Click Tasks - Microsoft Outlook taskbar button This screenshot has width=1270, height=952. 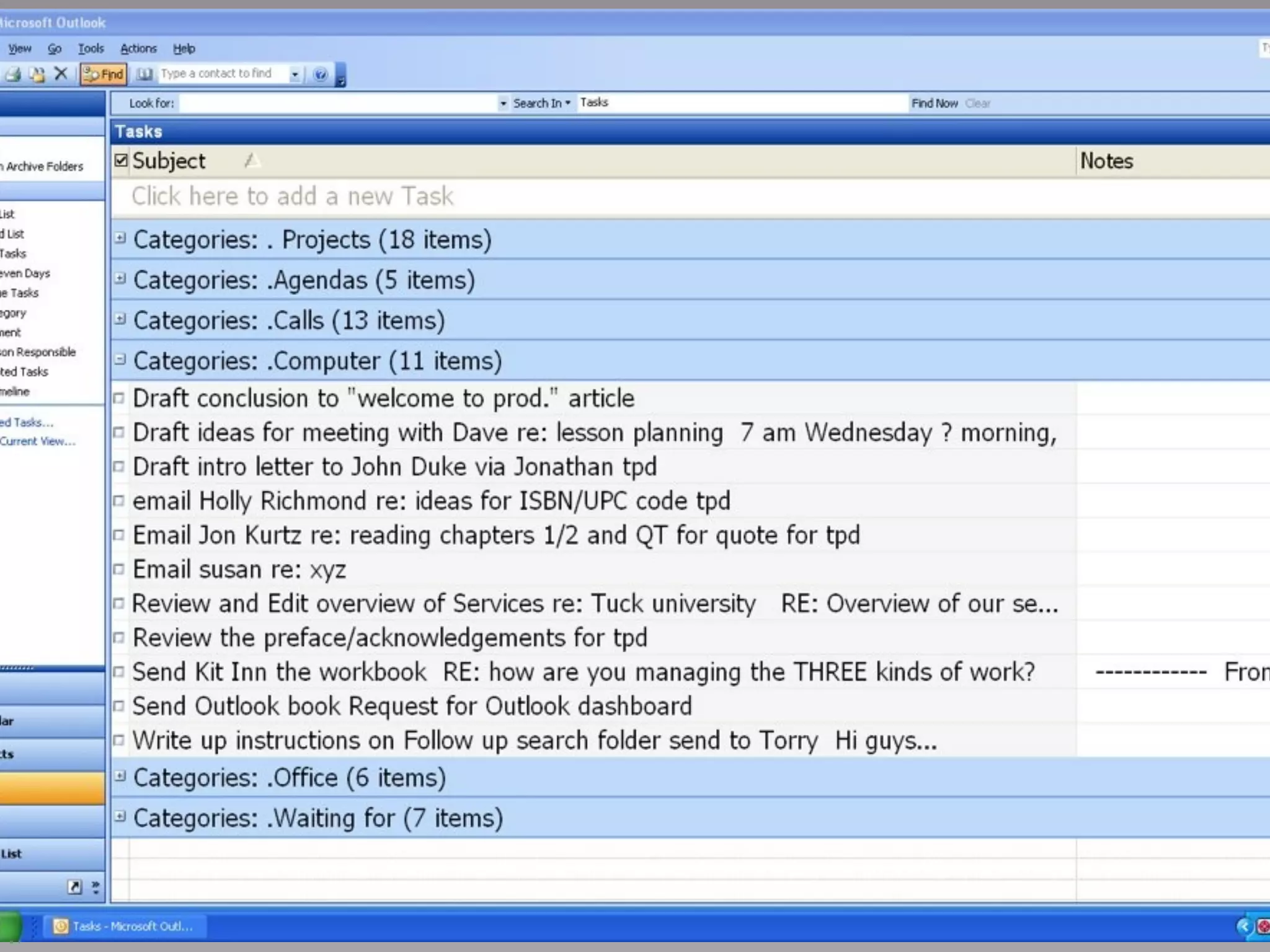(x=124, y=926)
